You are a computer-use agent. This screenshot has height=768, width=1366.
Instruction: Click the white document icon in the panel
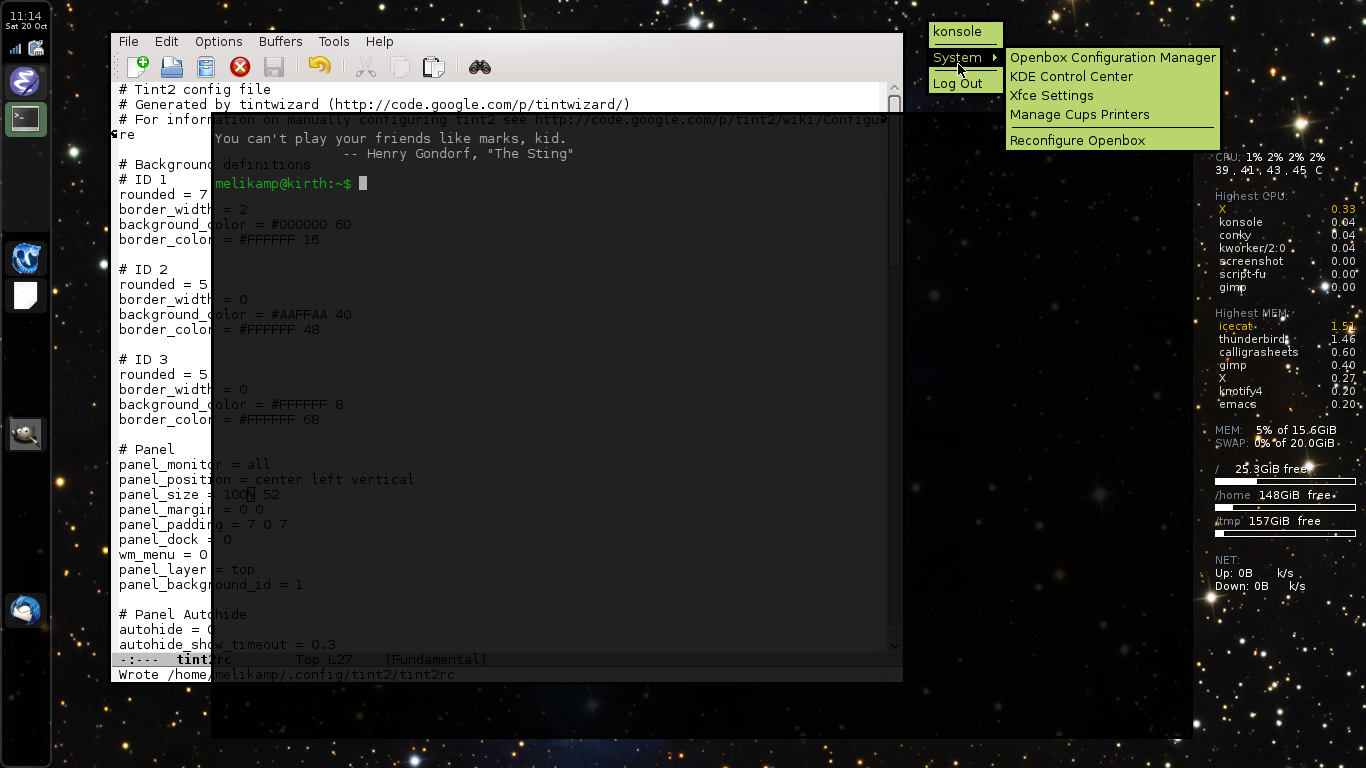[x=25, y=296]
